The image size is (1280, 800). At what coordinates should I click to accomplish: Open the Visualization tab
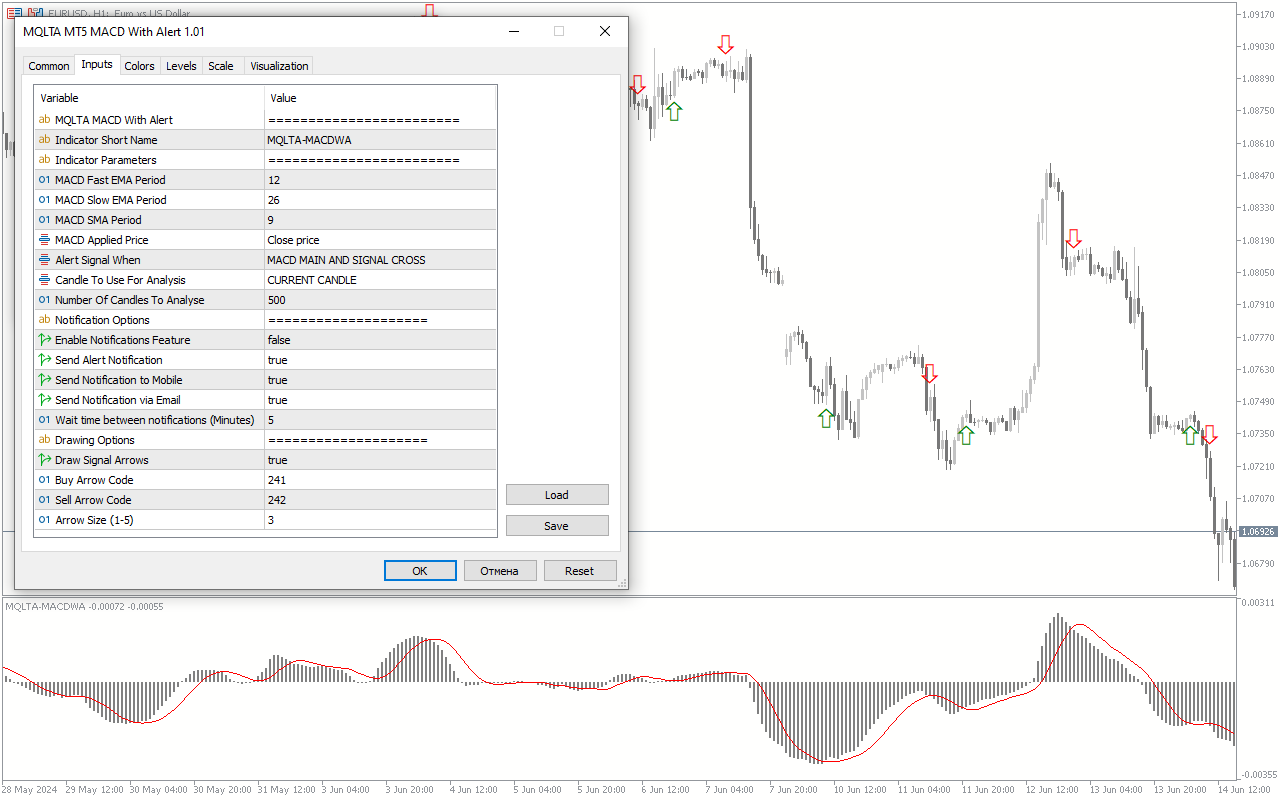point(279,66)
